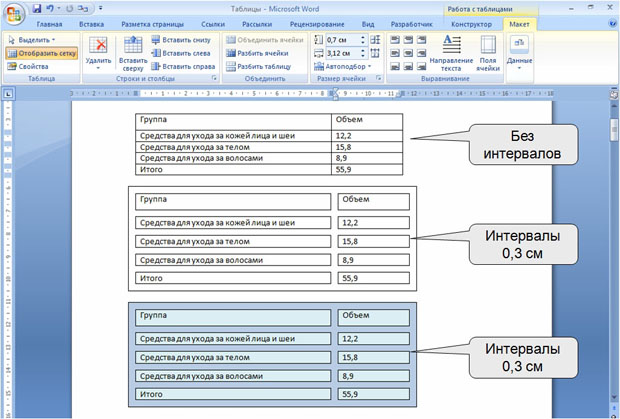Click the Office button in top-left corner

click(13, 11)
